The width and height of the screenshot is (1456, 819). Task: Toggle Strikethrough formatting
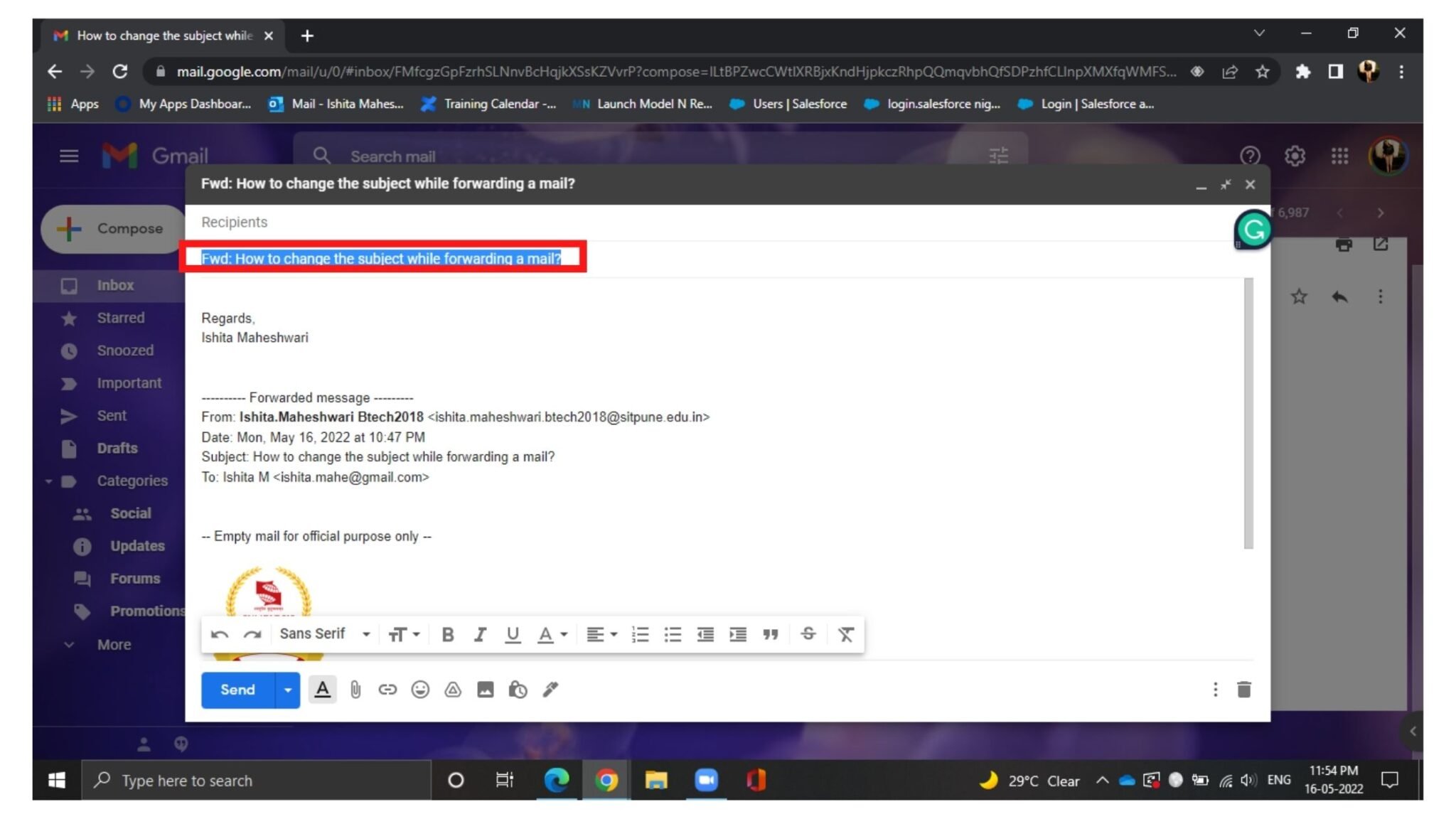click(808, 633)
